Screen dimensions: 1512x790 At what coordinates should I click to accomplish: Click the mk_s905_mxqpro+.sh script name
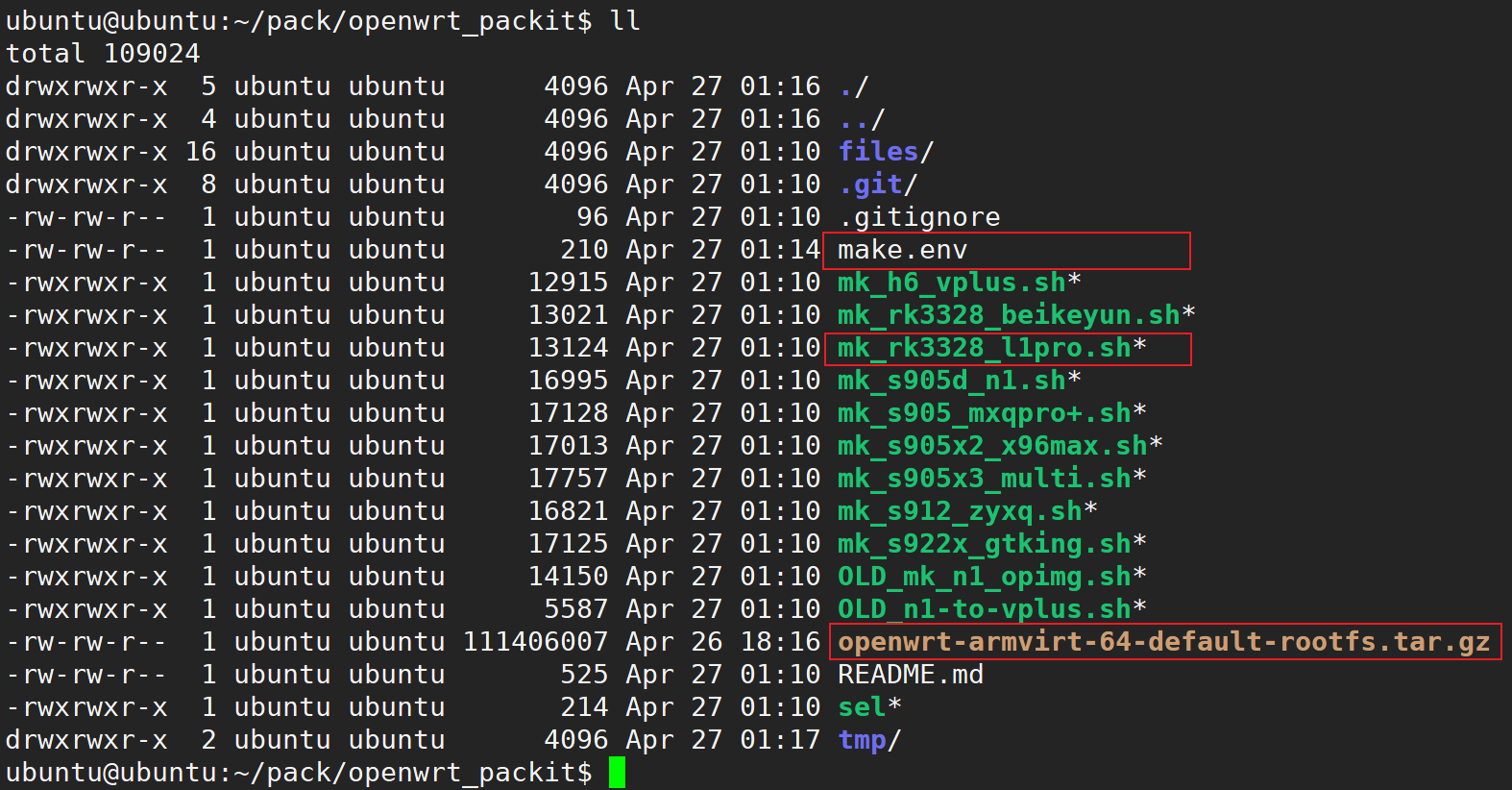click(x=984, y=413)
